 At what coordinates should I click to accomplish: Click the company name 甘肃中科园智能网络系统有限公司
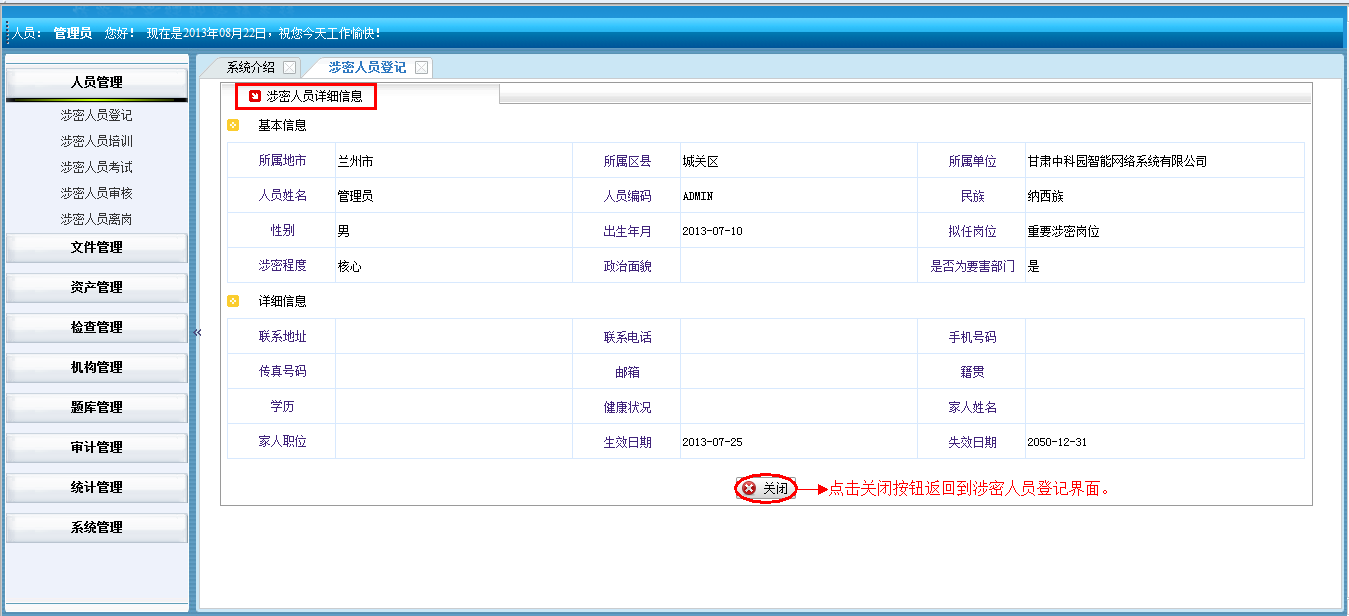pos(1117,161)
